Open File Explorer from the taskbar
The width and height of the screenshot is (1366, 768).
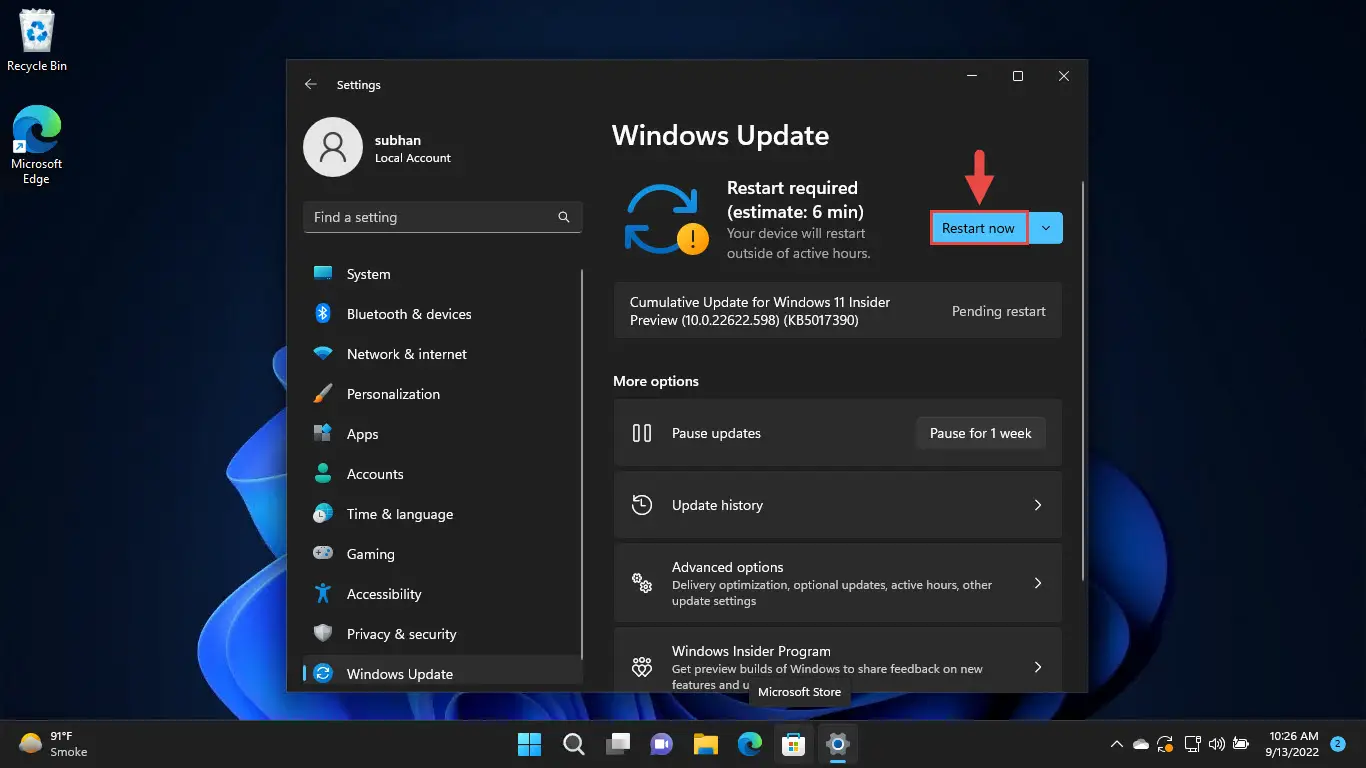(x=706, y=744)
